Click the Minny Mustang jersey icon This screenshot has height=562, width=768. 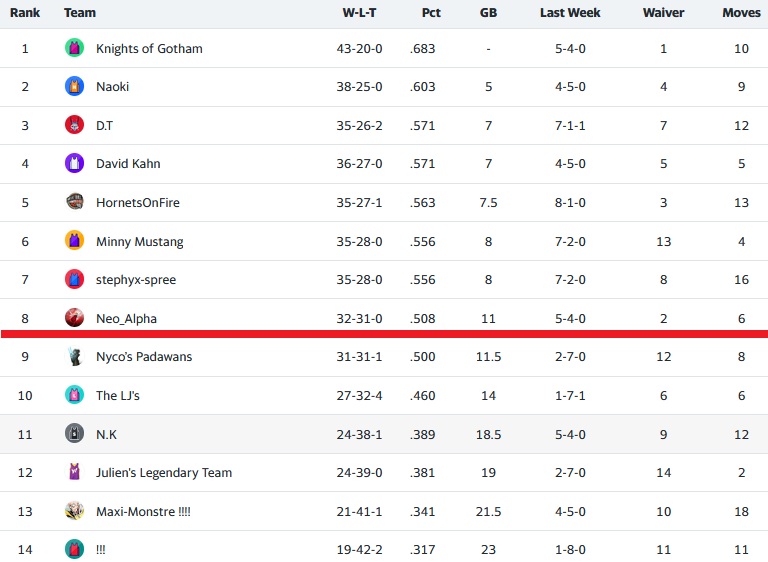[x=74, y=241]
